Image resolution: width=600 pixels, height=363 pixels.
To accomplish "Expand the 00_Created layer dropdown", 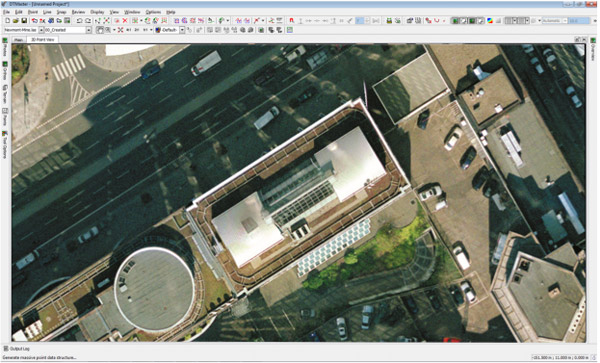I will [88, 30].
